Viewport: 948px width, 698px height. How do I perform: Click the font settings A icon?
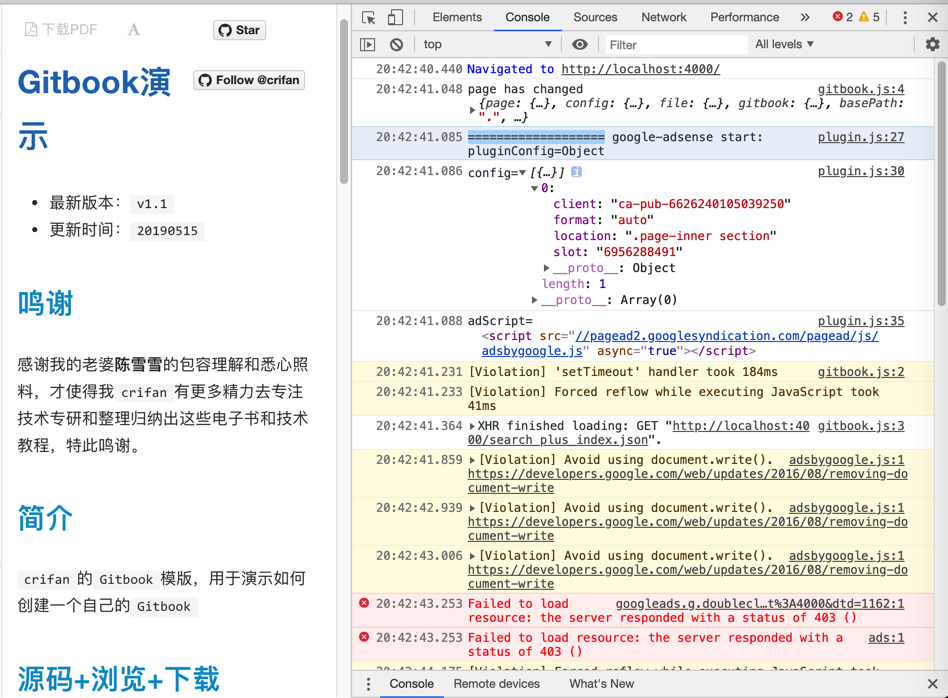(134, 30)
